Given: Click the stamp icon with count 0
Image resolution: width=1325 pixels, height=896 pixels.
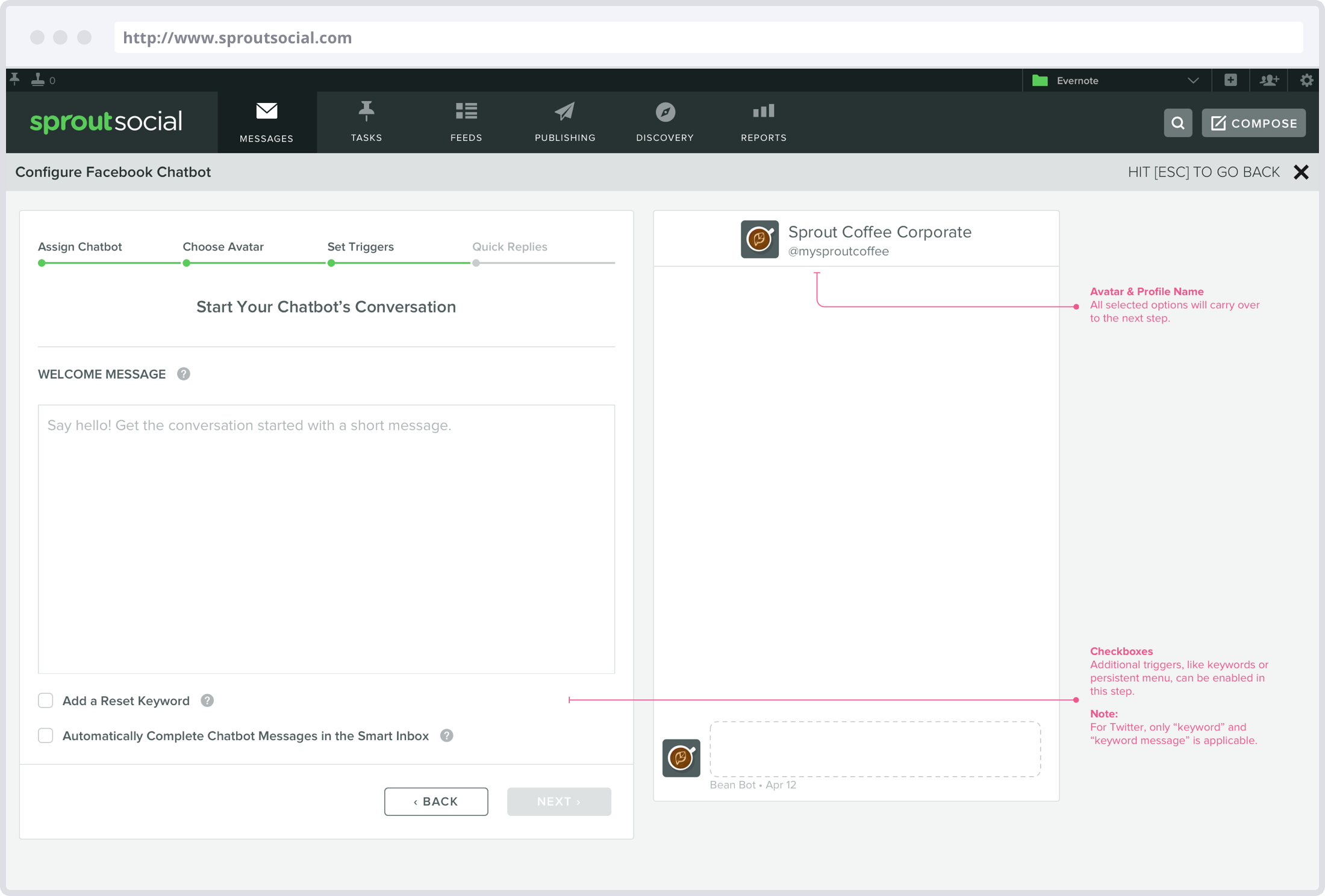Looking at the screenshot, I should pyautogui.click(x=38, y=79).
